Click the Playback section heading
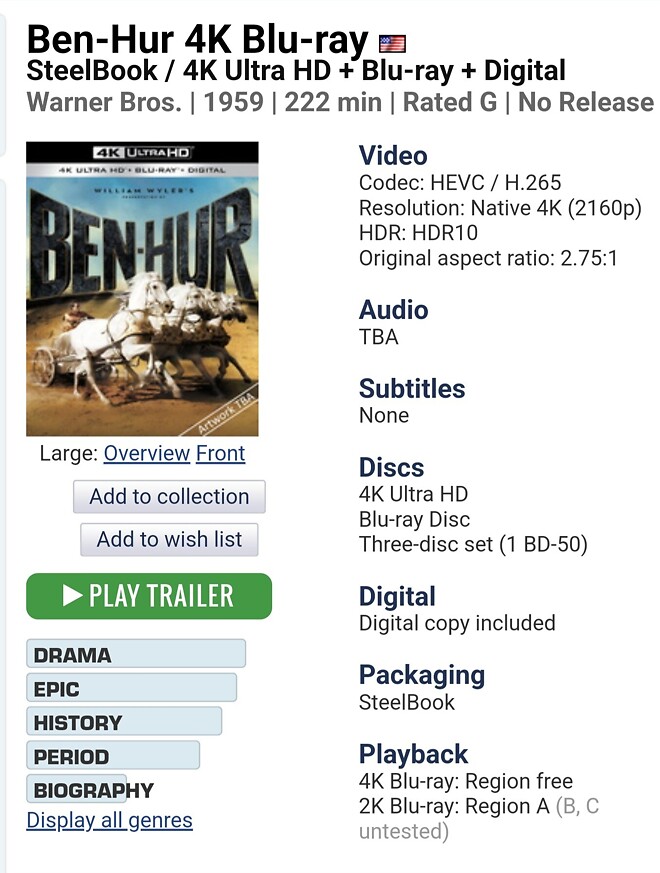The image size is (660, 873). (413, 754)
